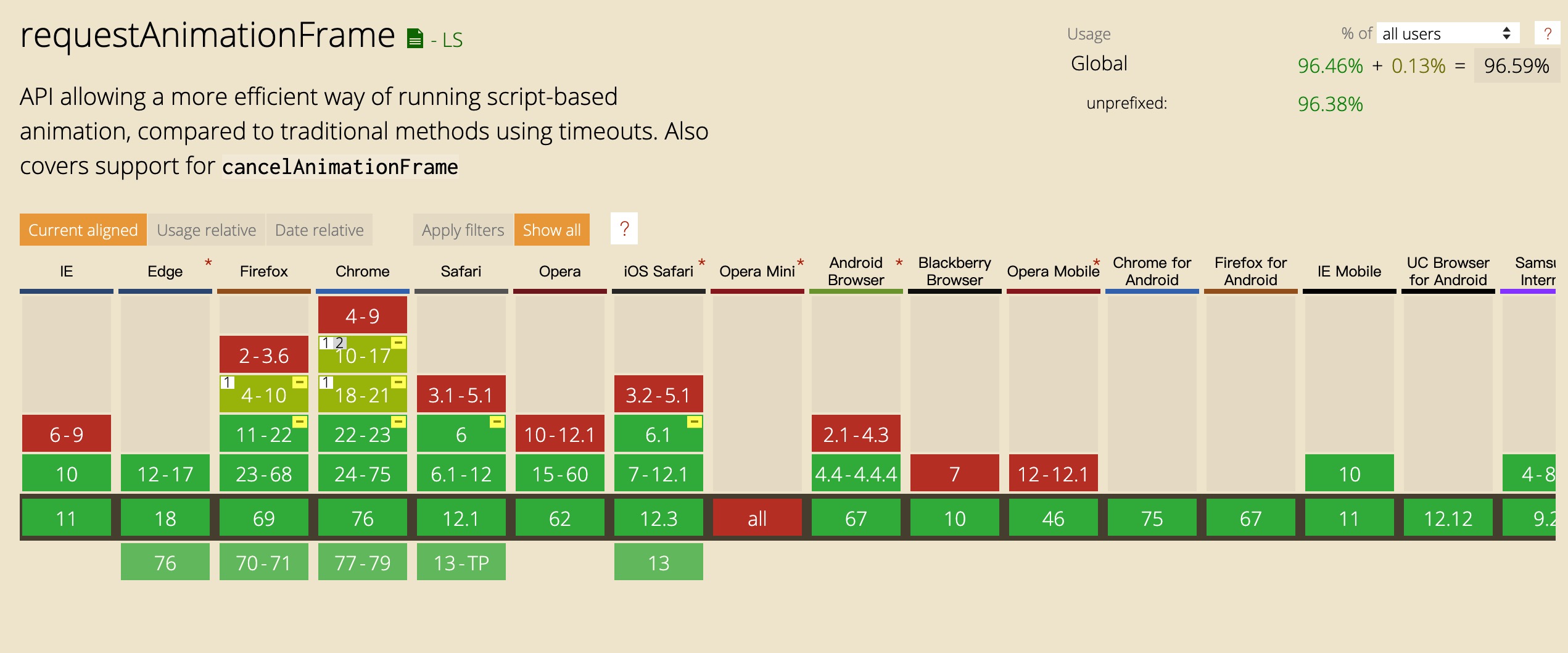Click the prefix flag on Safari 6
The image size is (1568, 653).
point(497,422)
